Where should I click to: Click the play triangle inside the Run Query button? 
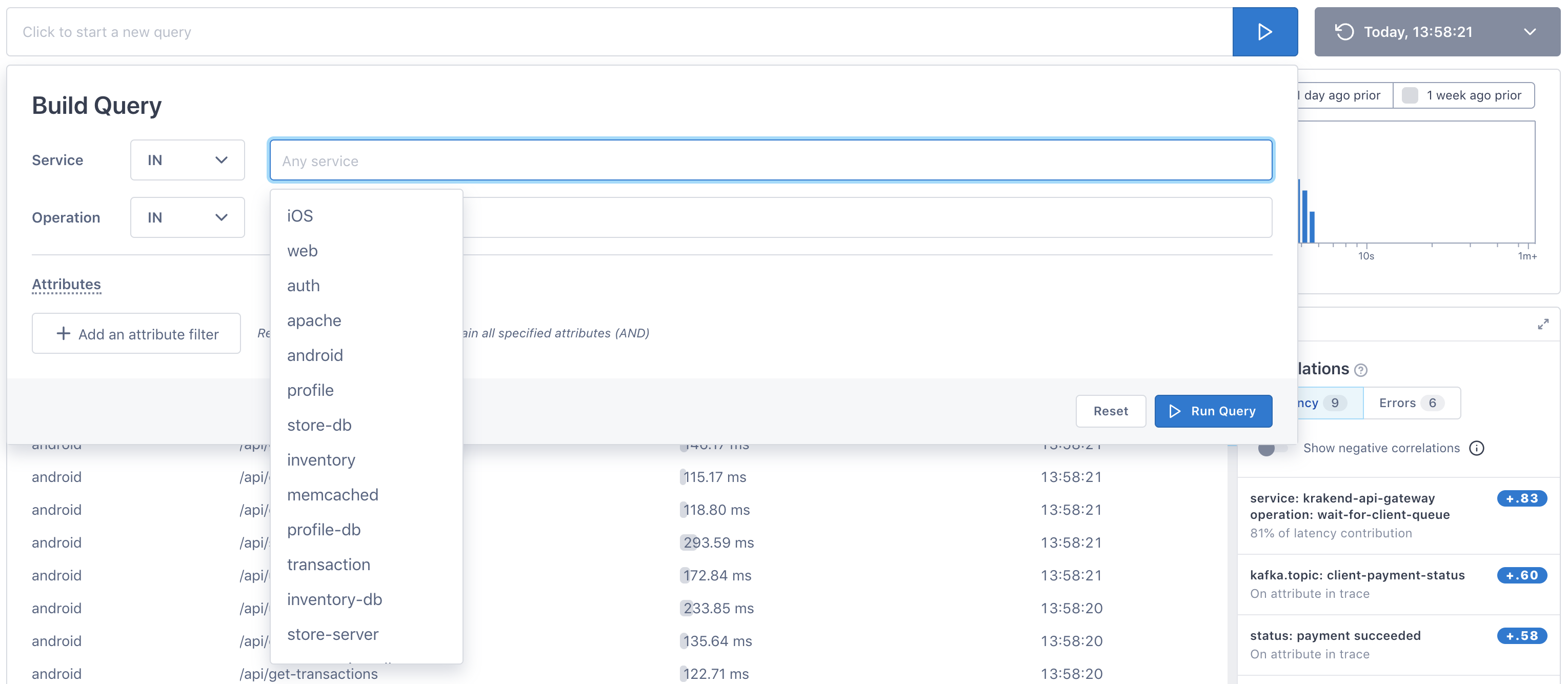[x=1174, y=411]
